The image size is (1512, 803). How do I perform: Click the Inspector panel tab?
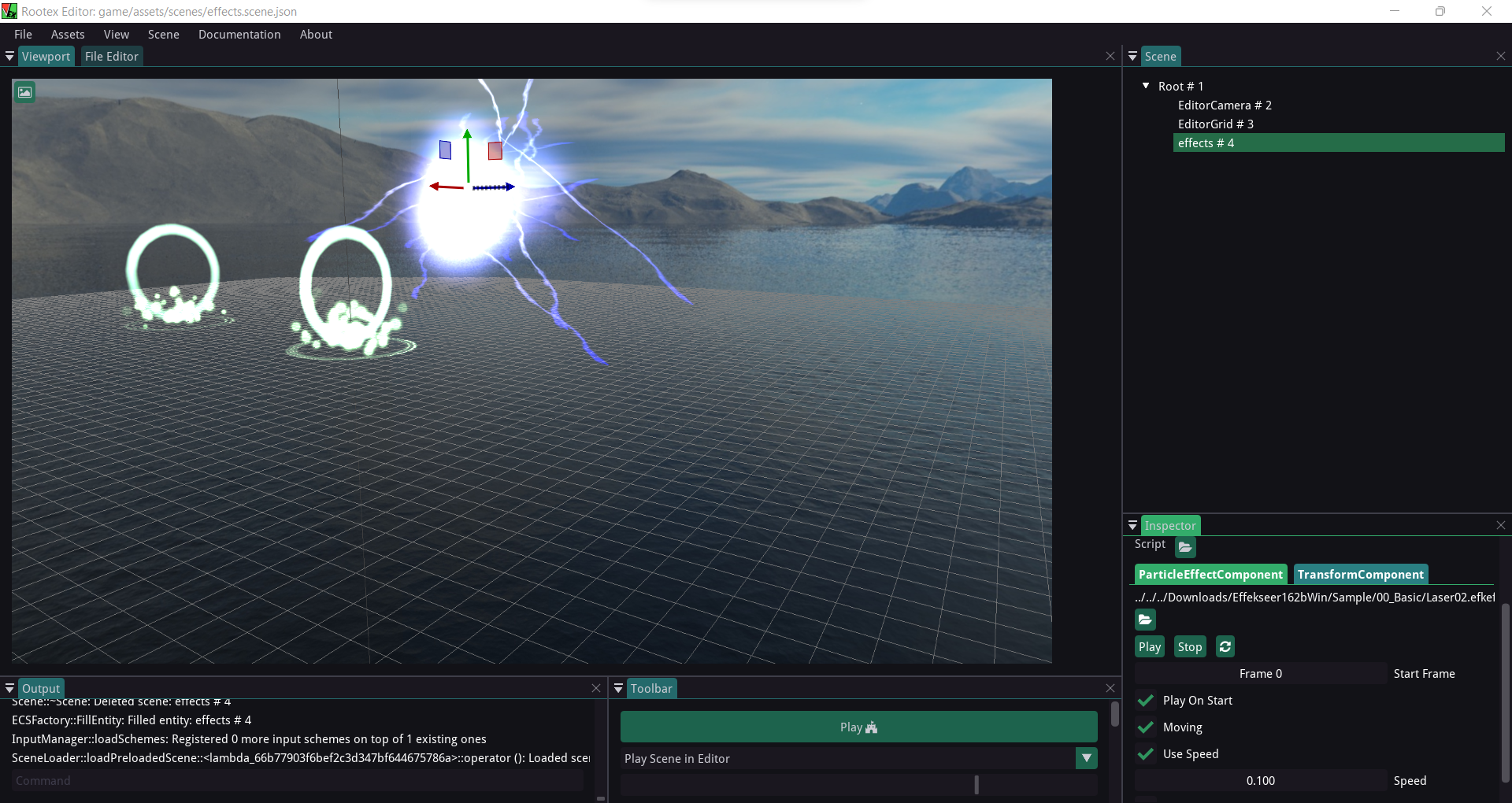1169,525
